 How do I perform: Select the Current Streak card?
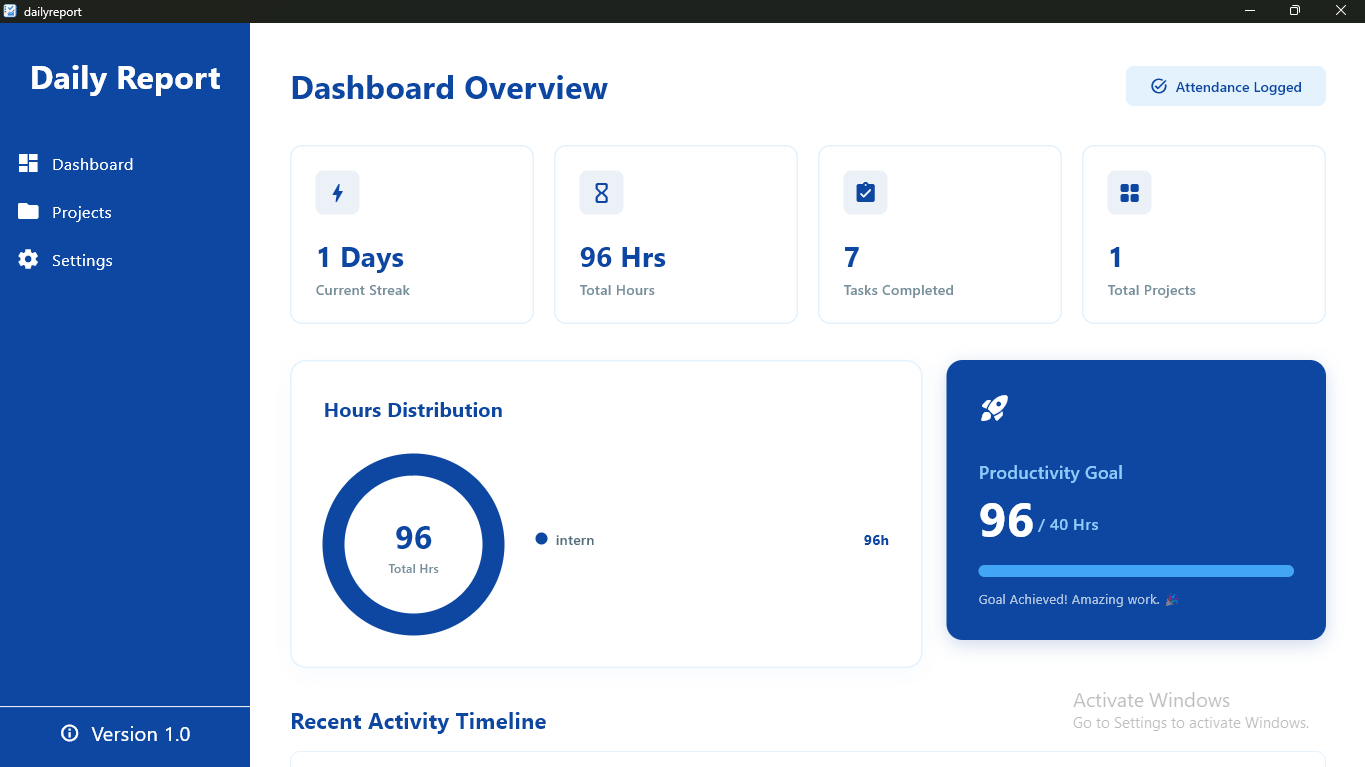pos(412,235)
